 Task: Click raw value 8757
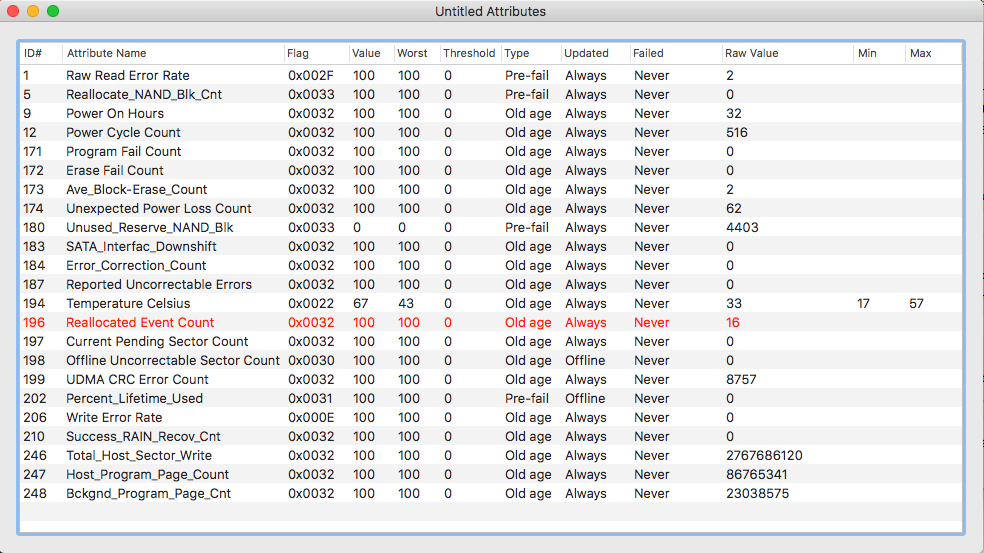click(741, 379)
